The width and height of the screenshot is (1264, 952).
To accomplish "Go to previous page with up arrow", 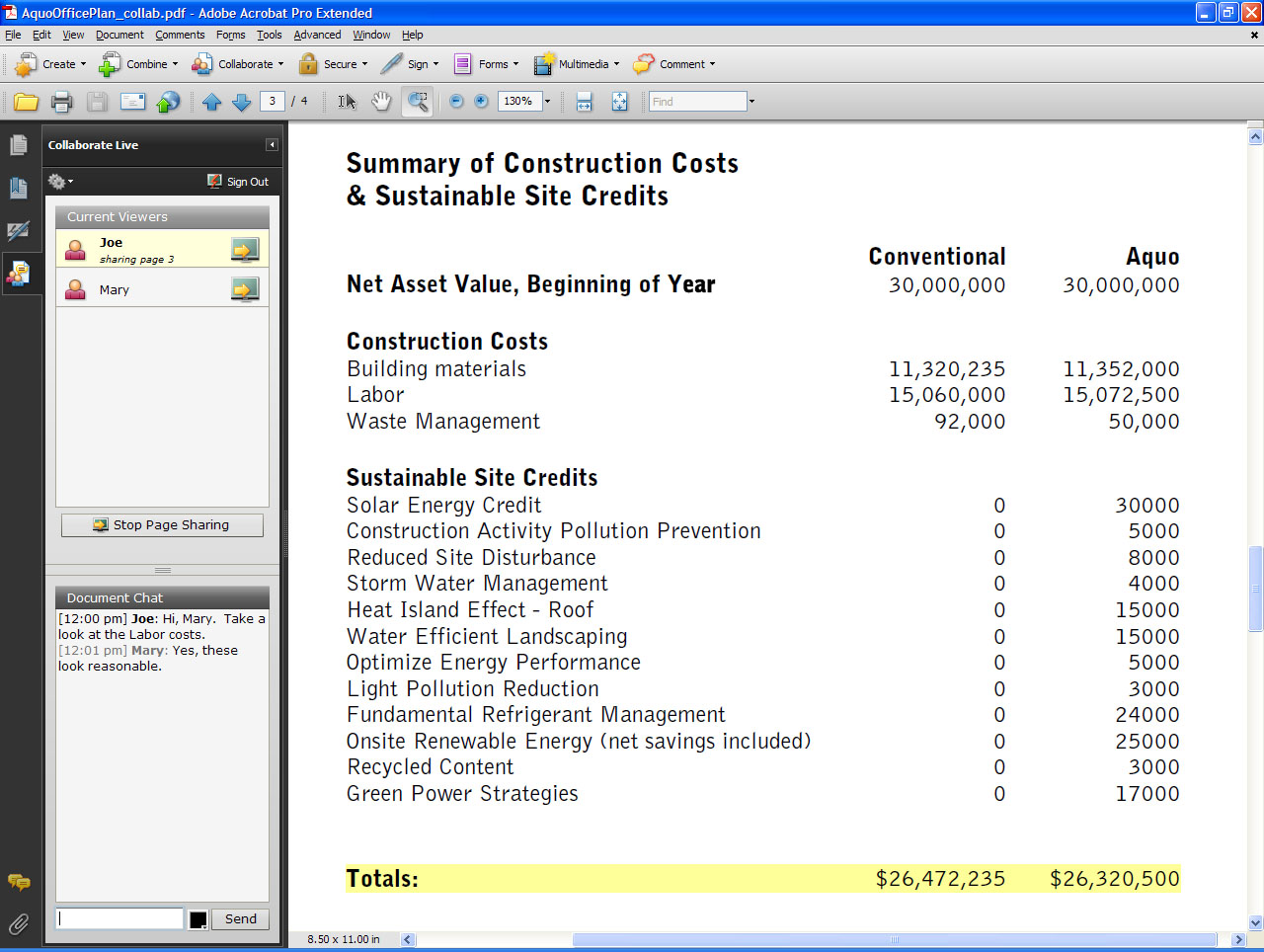I will click(x=211, y=102).
